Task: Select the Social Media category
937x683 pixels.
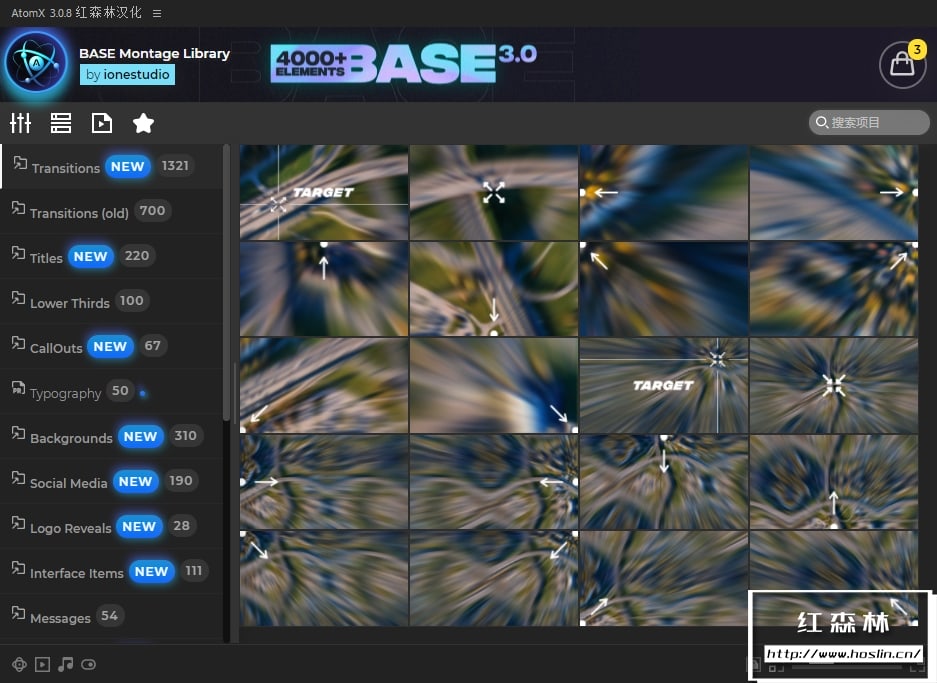Action: point(112,482)
